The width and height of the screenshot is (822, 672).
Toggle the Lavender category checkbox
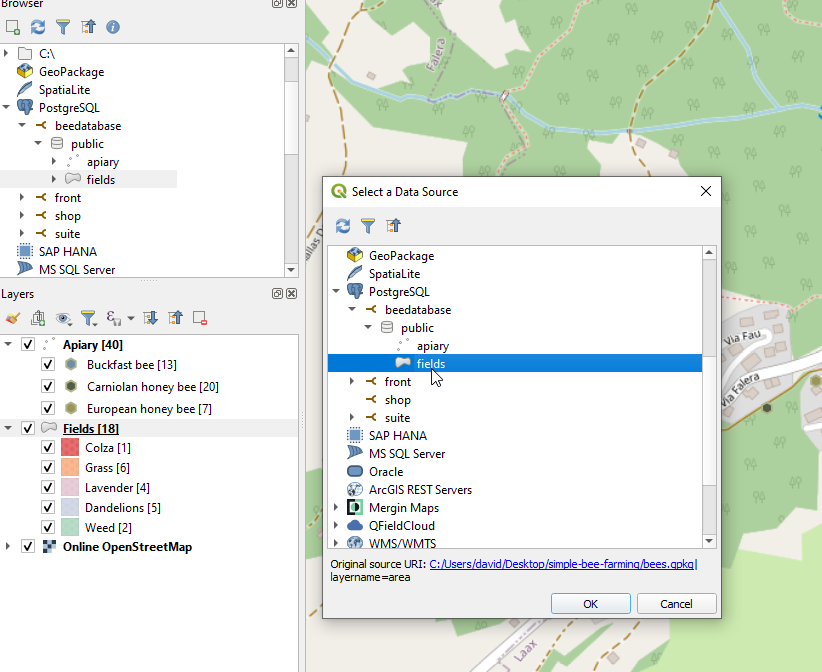point(47,488)
